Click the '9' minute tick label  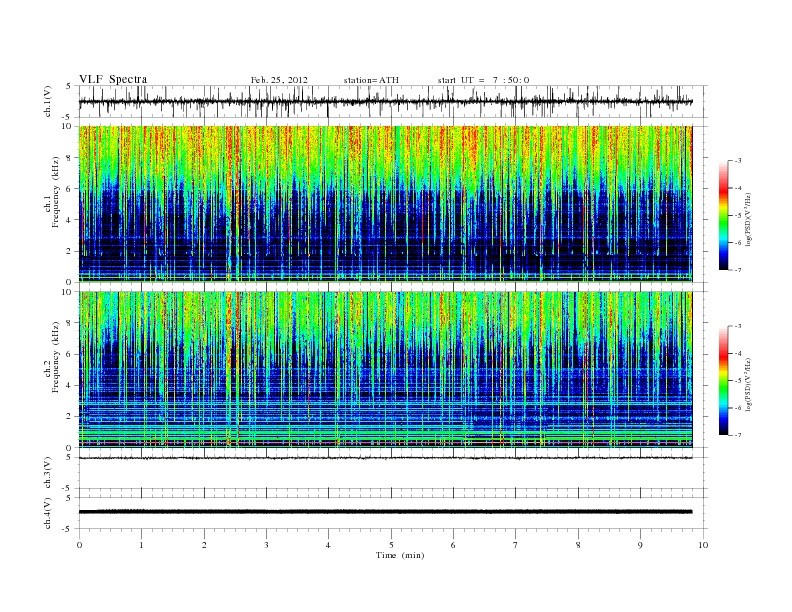pyautogui.click(x=640, y=545)
